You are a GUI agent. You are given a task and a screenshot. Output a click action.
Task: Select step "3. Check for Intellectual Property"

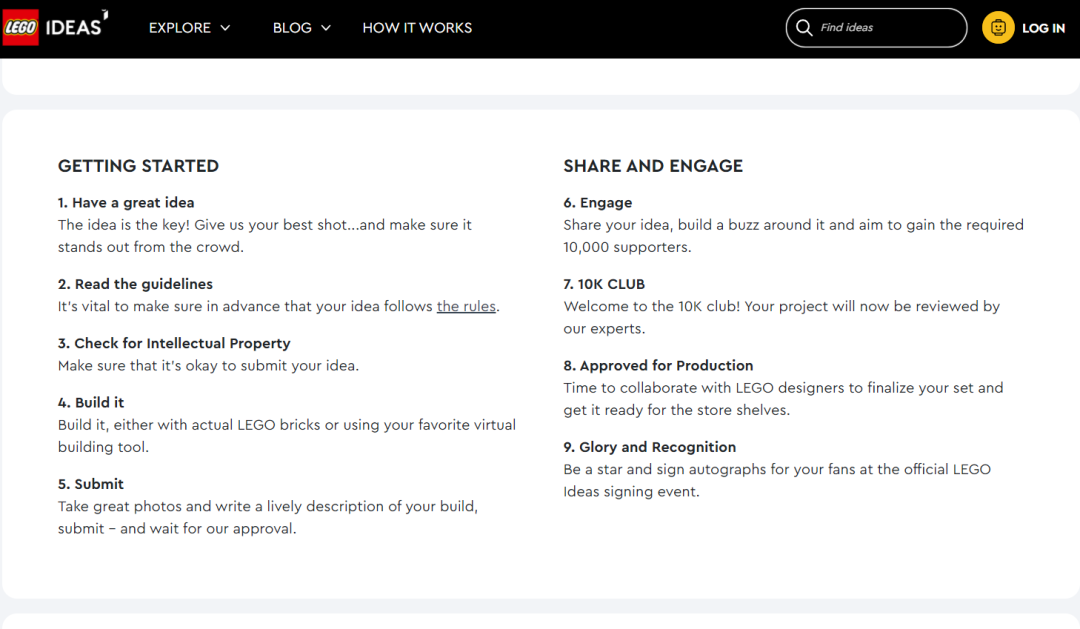[174, 344]
